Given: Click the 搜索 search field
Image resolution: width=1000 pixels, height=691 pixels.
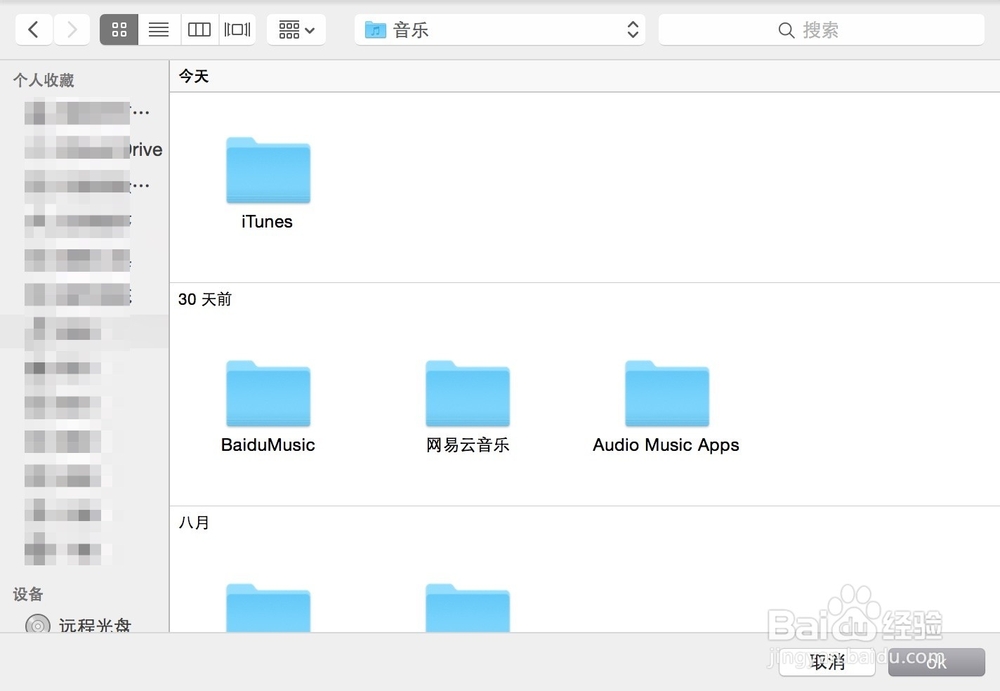Looking at the screenshot, I should click(821, 29).
